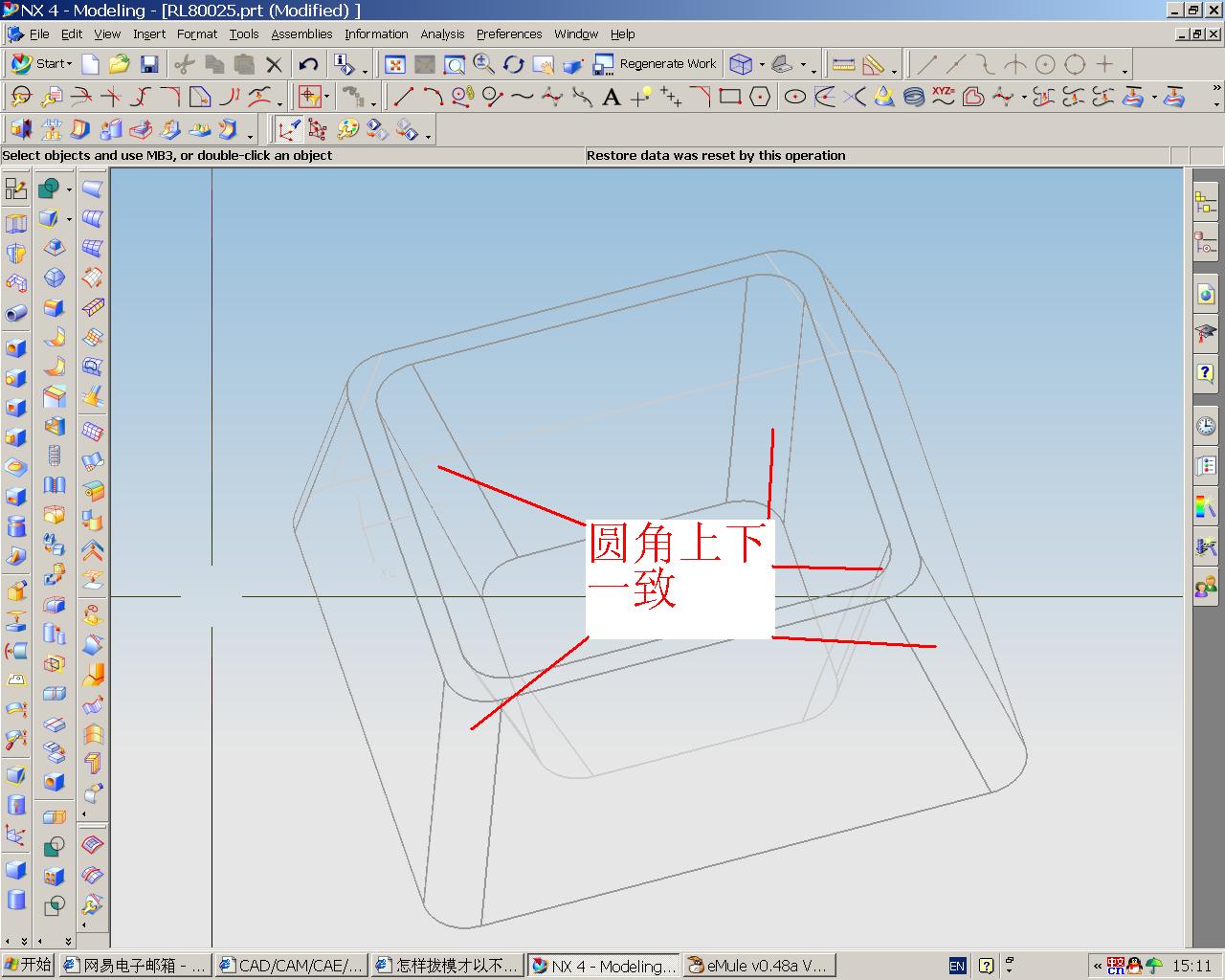Toggle Mid Point snap
This screenshot has height=980, width=1225.
click(x=956, y=64)
